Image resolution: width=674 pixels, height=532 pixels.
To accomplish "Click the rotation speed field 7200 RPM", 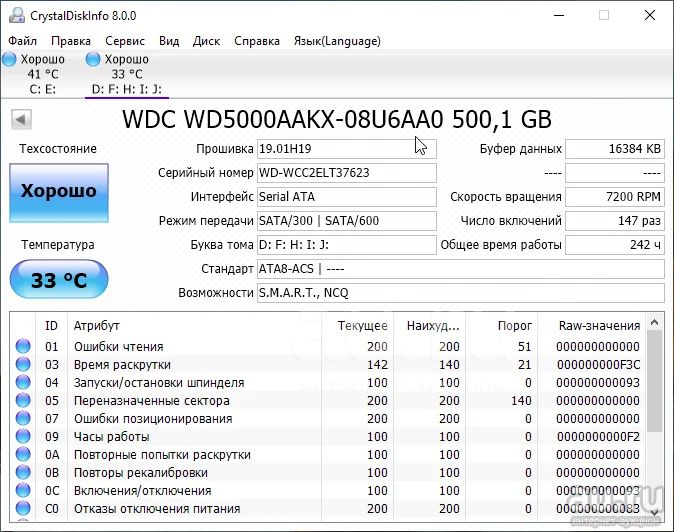I will click(615, 197).
